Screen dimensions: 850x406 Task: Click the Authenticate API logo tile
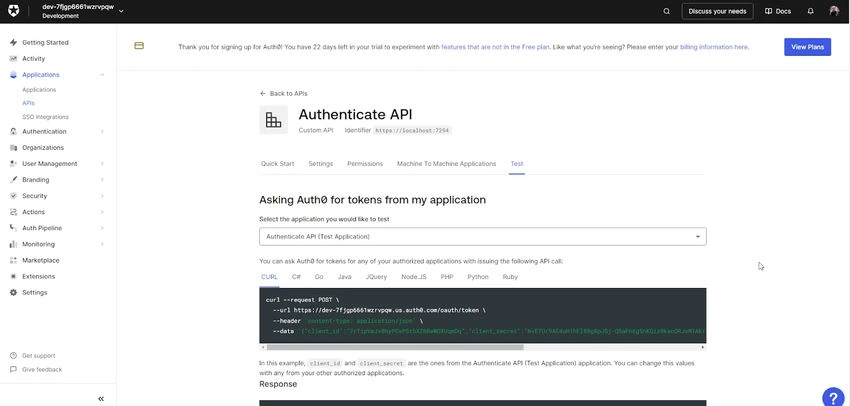point(273,120)
